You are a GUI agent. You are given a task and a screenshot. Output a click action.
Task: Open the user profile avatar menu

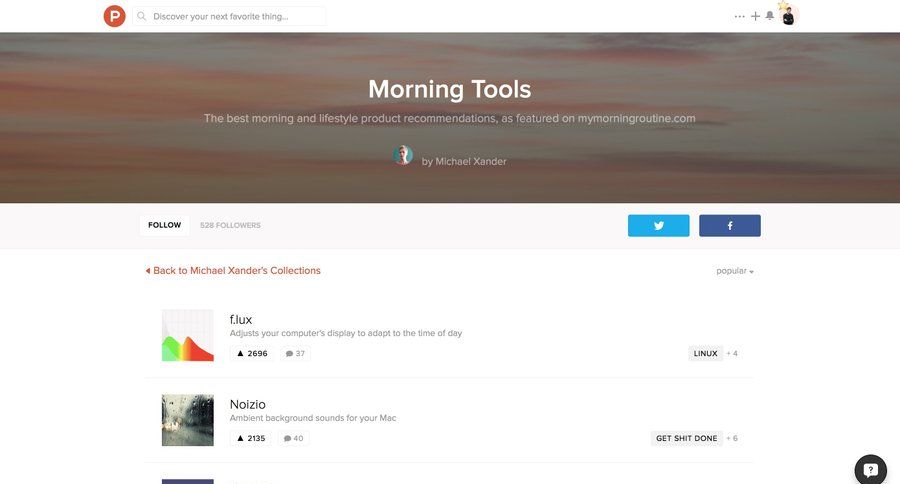(789, 16)
